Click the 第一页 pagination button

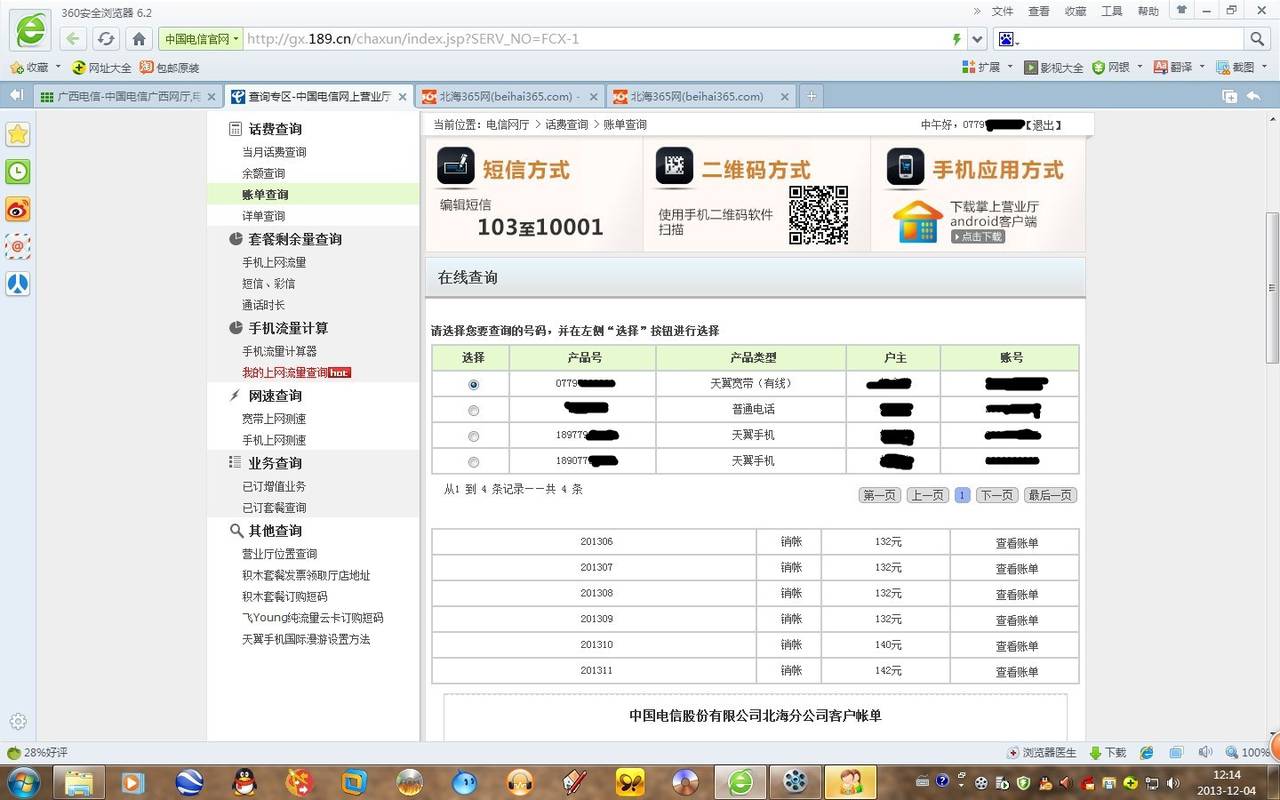[x=880, y=495]
